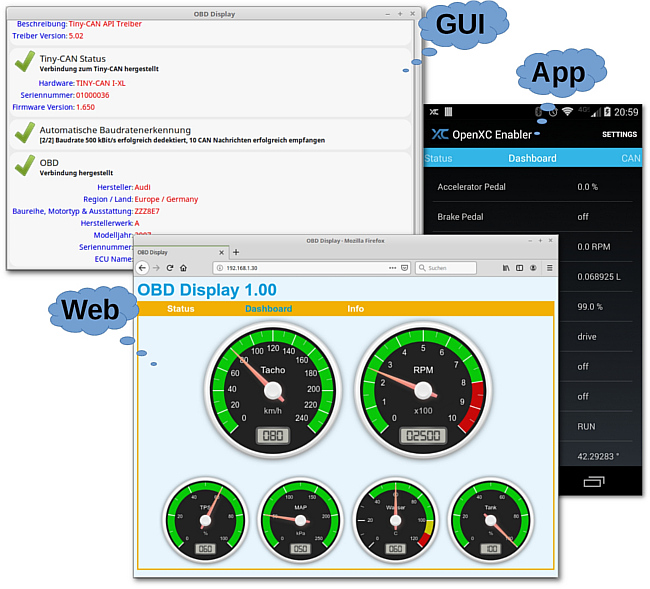
Task: Switch to CAN tab in OpenXC Enabler
Action: pyautogui.click(x=630, y=158)
